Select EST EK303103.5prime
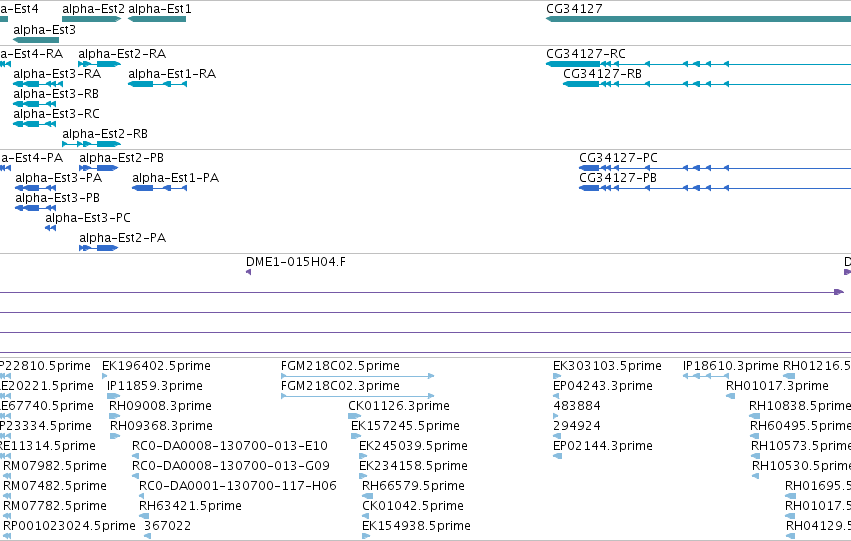 point(557,376)
